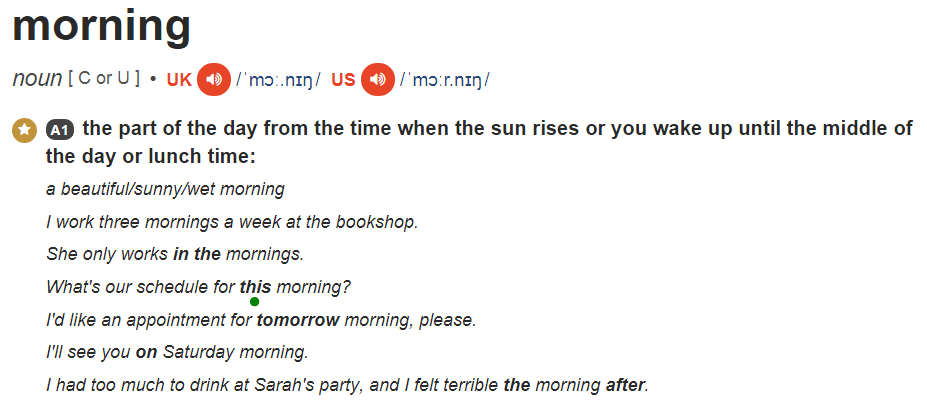Click the 'noun' part of speech label
This screenshot has width=927, height=407.
coord(37,79)
